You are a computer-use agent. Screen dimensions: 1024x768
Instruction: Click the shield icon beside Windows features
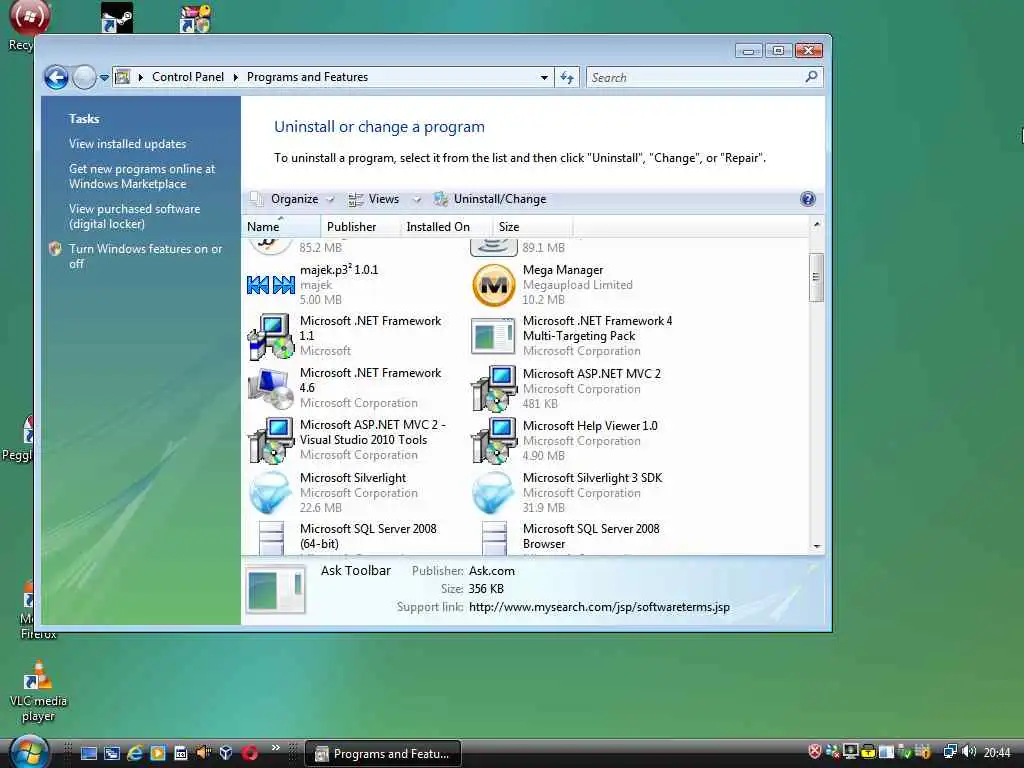click(x=56, y=249)
